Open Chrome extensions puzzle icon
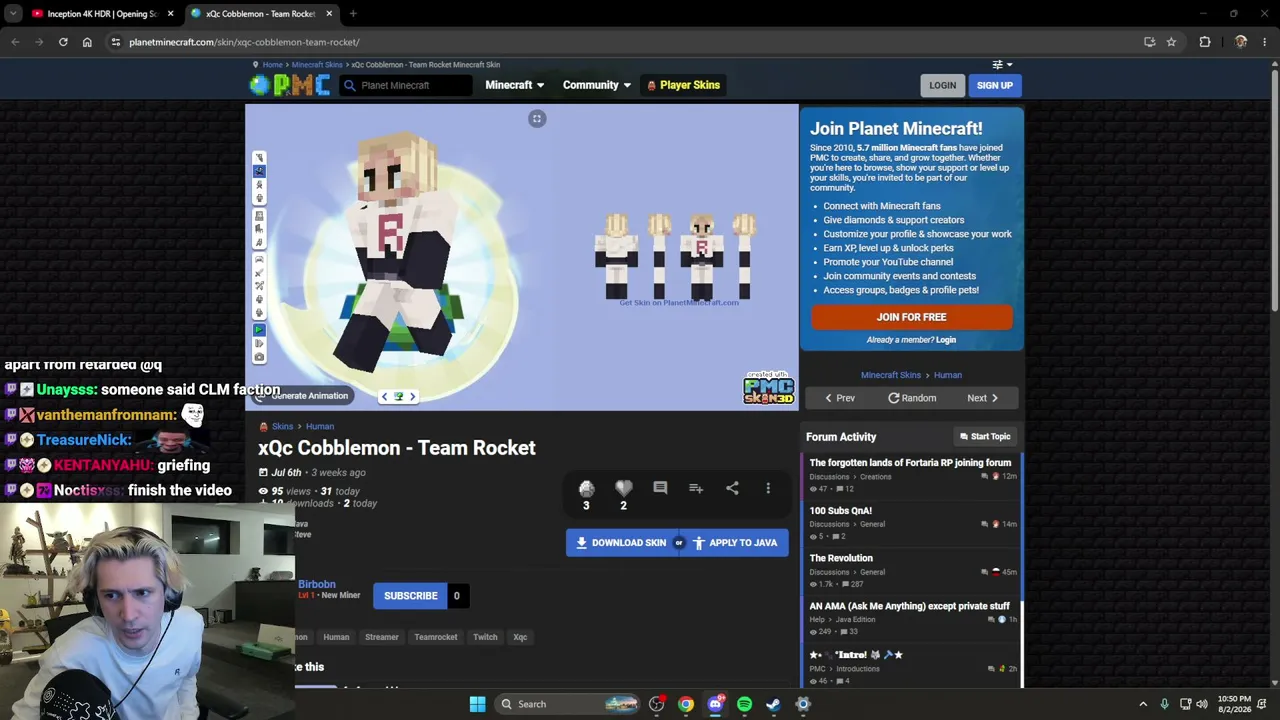The image size is (1280, 720). (x=1205, y=42)
